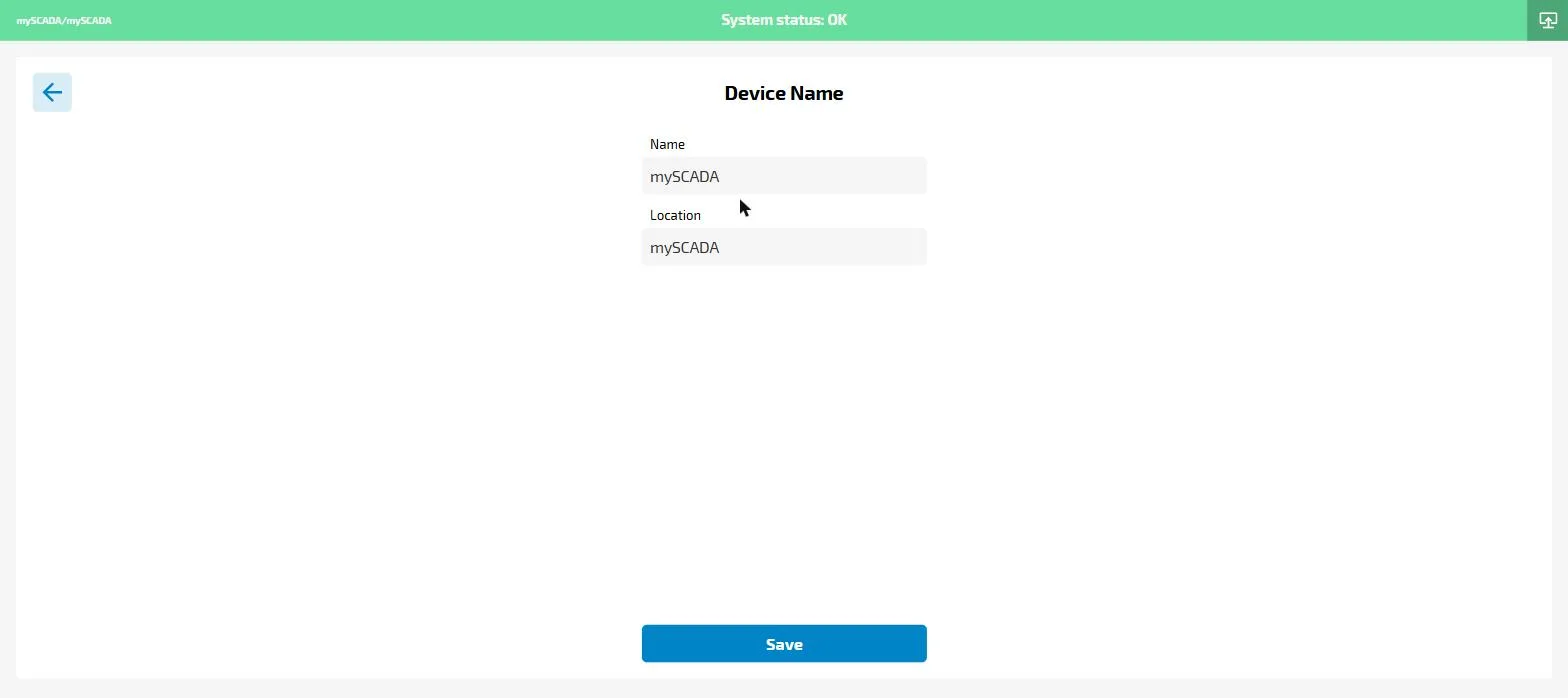
Task: Open the remote screen icon in header
Action: (1547, 20)
